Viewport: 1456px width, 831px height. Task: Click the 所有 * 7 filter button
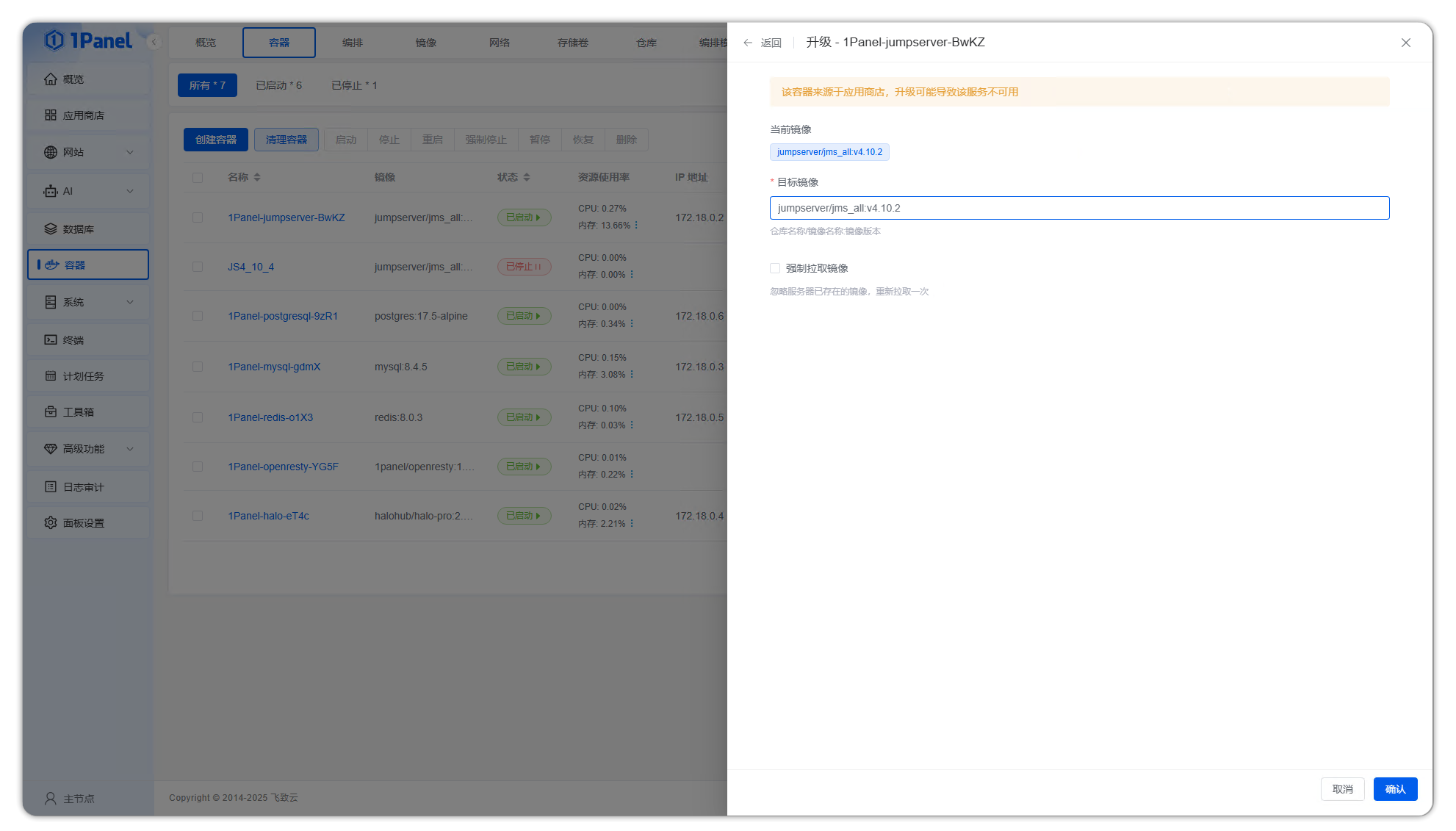[x=207, y=85]
